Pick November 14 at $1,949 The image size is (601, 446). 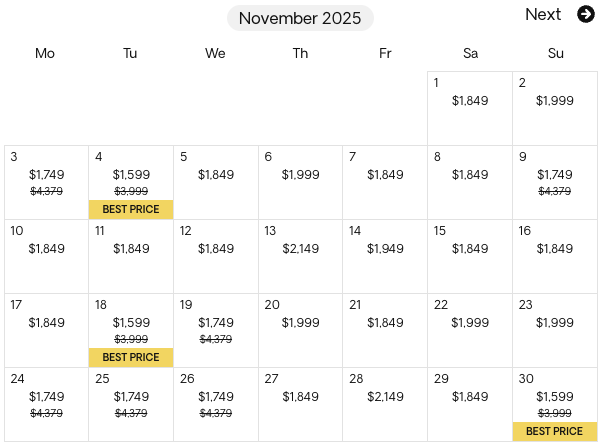pyautogui.click(x=385, y=256)
